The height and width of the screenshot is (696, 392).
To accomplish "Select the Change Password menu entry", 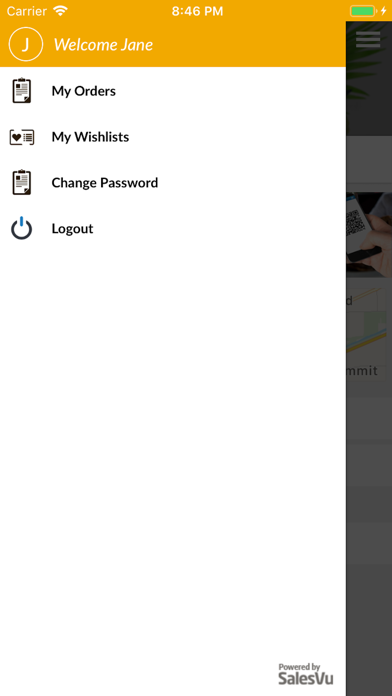I will point(173,182).
